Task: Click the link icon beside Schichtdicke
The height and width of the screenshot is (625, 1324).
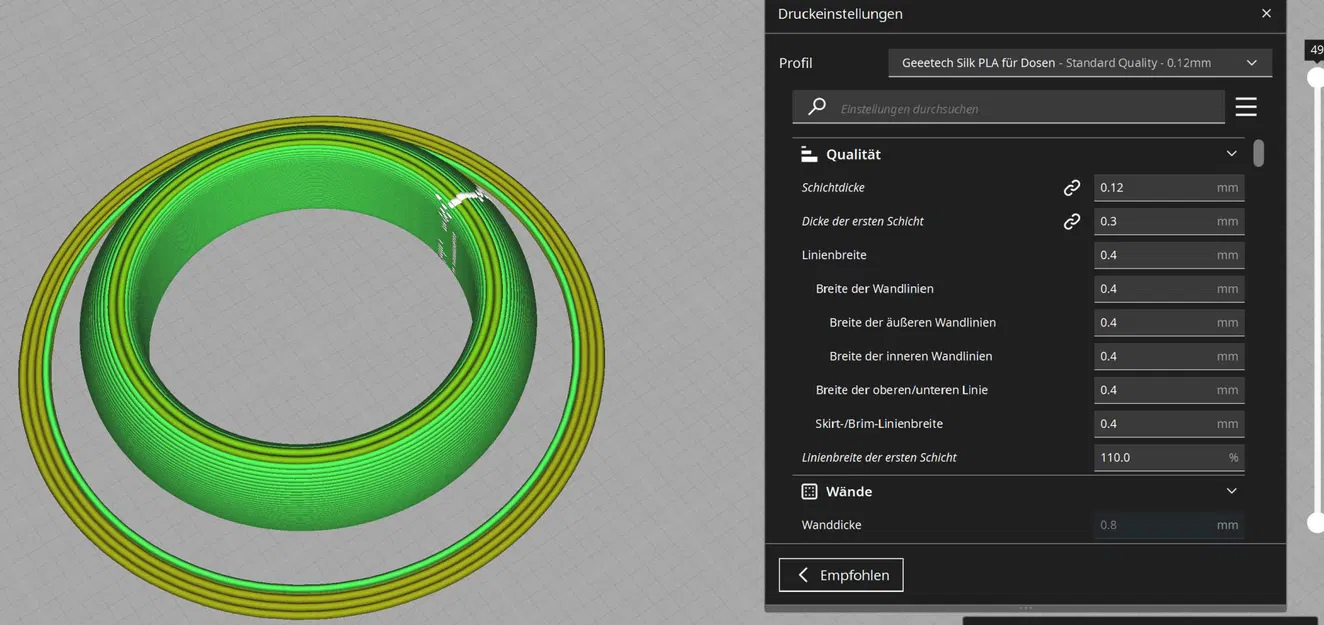Action: tap(1071, 188)
